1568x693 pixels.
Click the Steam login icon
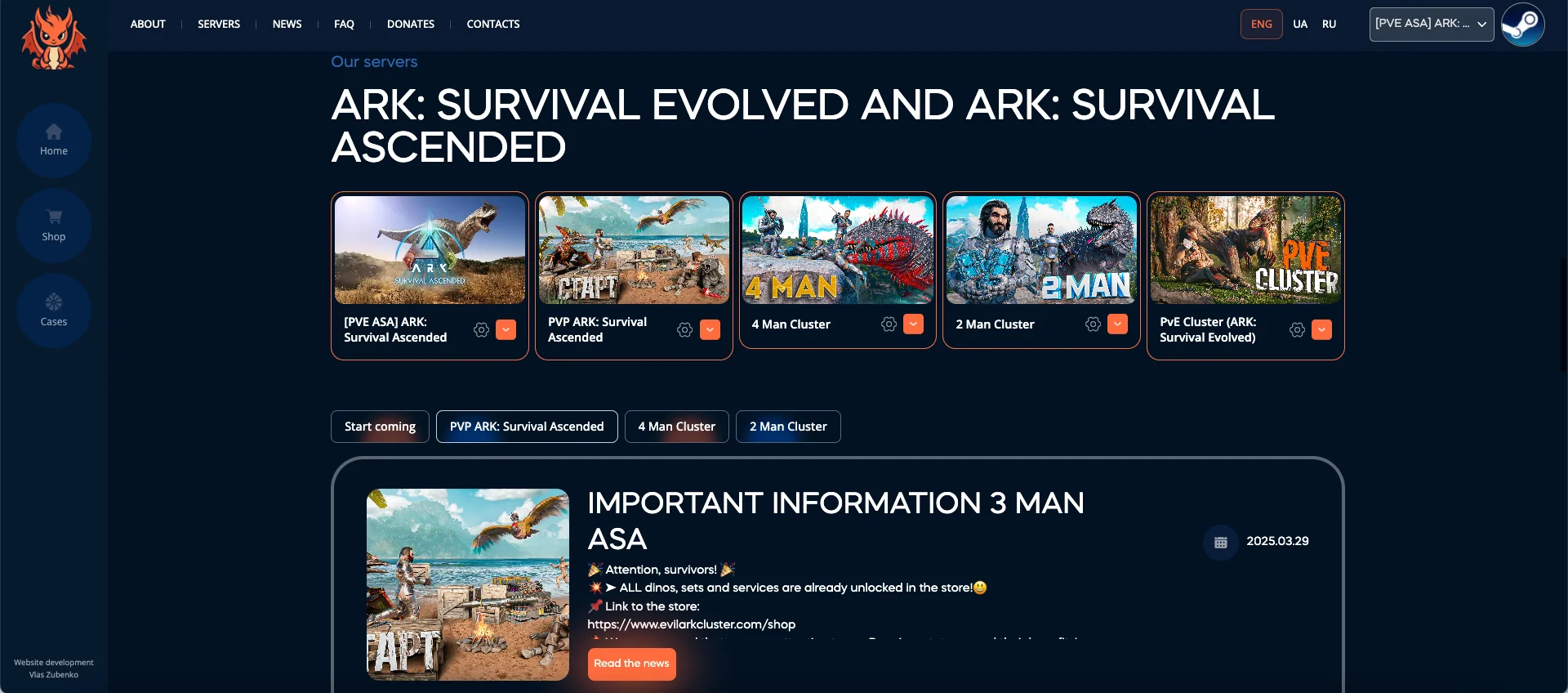point(1523,25)
